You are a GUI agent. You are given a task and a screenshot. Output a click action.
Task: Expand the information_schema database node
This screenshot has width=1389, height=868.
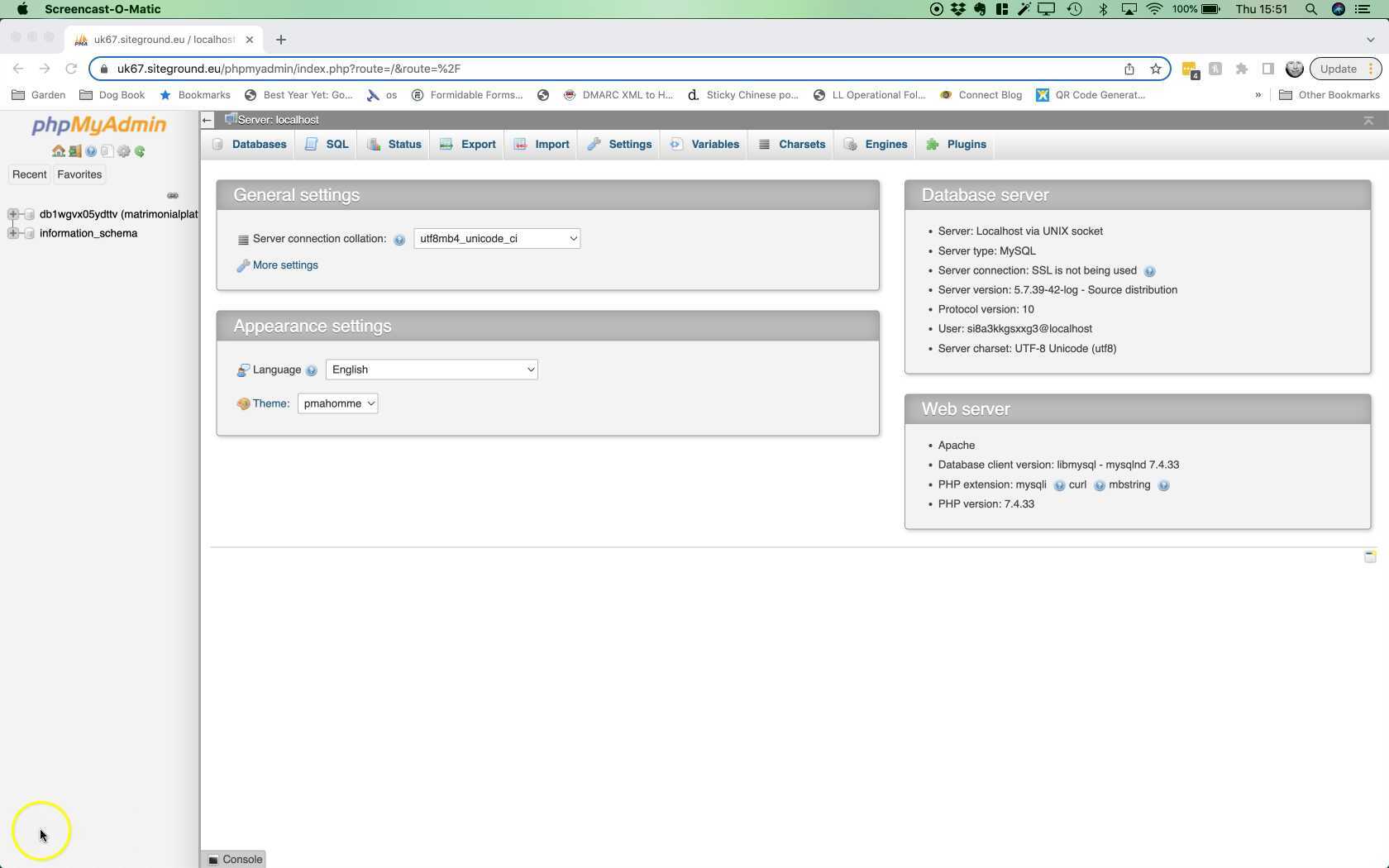click(12, 233)
